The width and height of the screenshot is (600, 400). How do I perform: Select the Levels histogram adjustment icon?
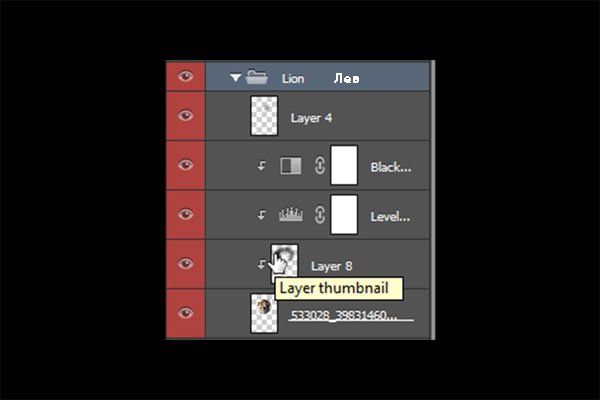point(290,215)
